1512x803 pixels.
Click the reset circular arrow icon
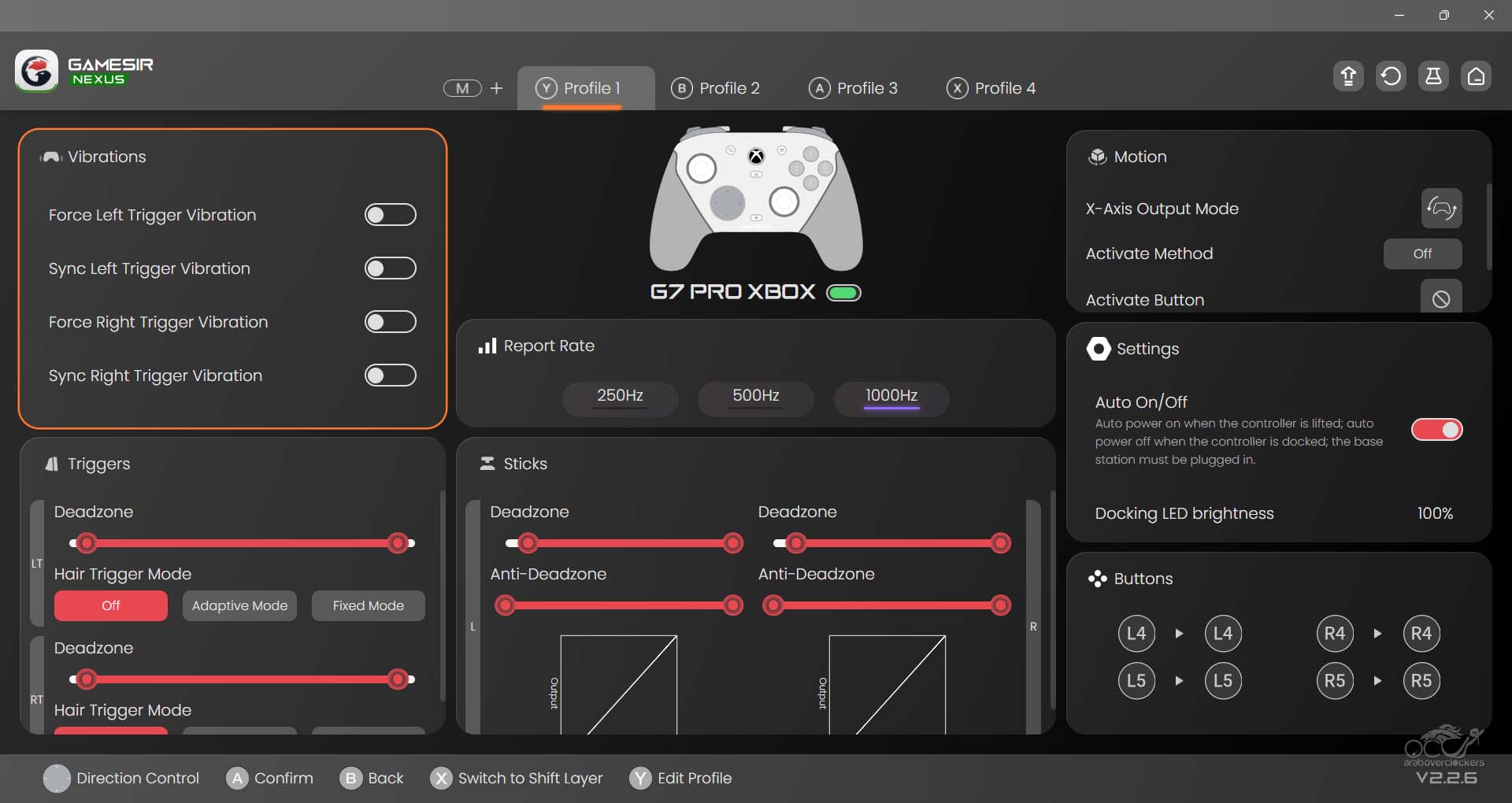(x=1391, y=76)
